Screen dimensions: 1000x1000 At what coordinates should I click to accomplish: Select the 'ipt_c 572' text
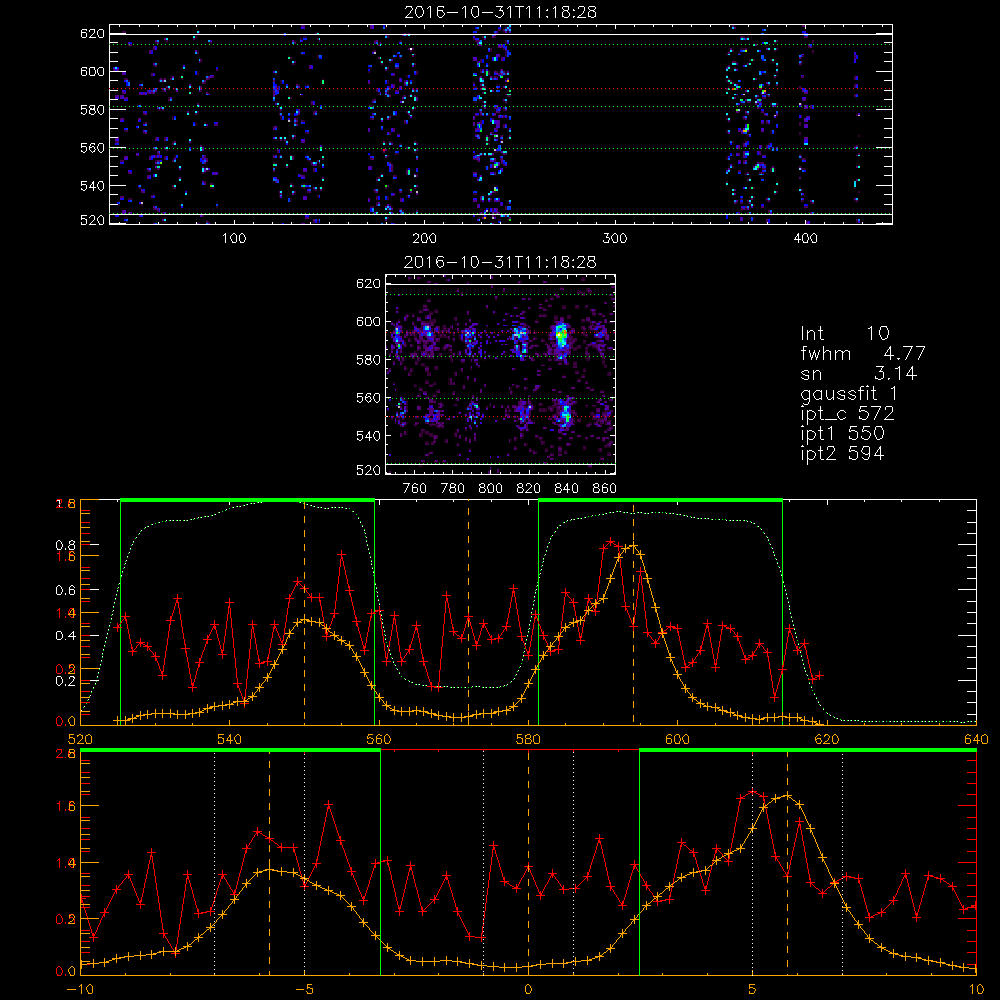click(x=848, y=413)
